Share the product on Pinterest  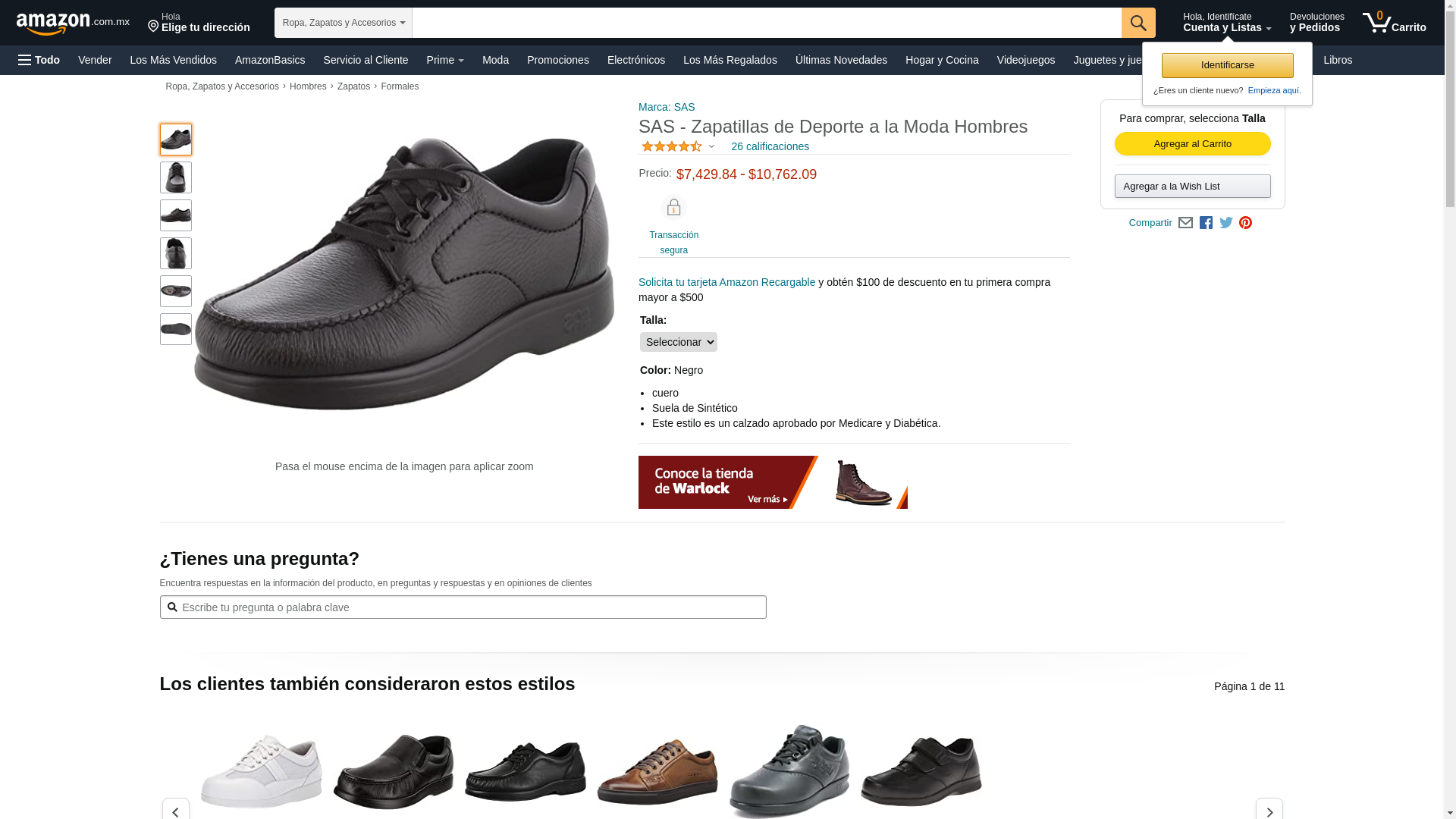[x=1245, y=223]
